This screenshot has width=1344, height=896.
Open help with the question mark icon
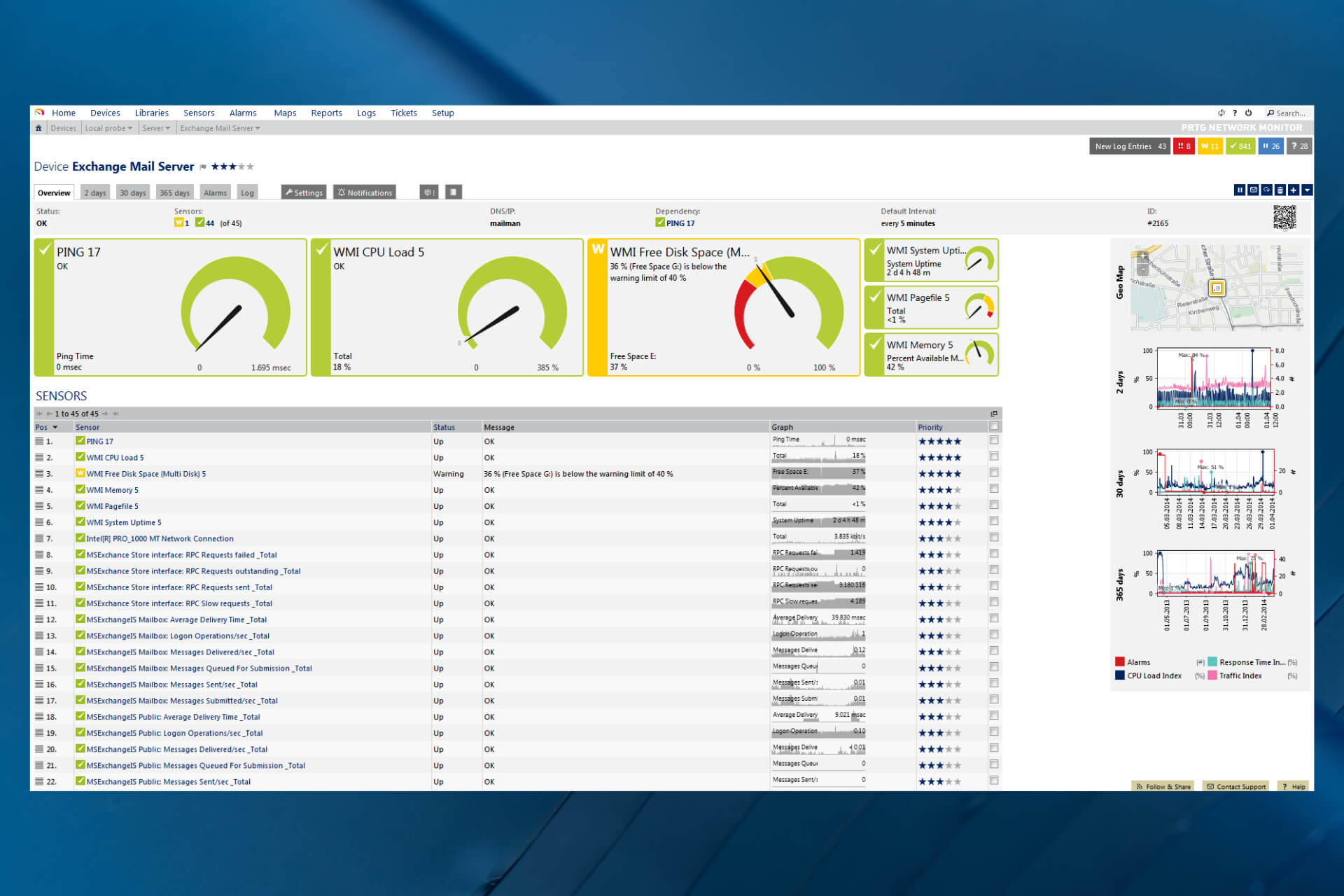[1235, 113]
